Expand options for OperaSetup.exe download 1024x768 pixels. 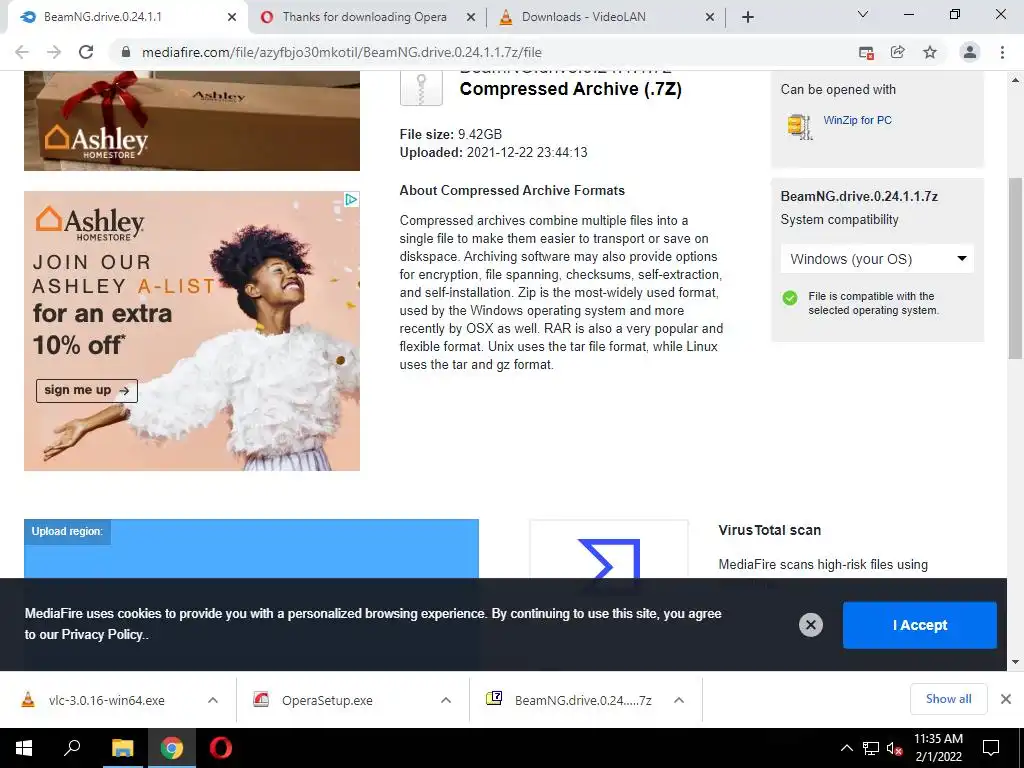446,700
